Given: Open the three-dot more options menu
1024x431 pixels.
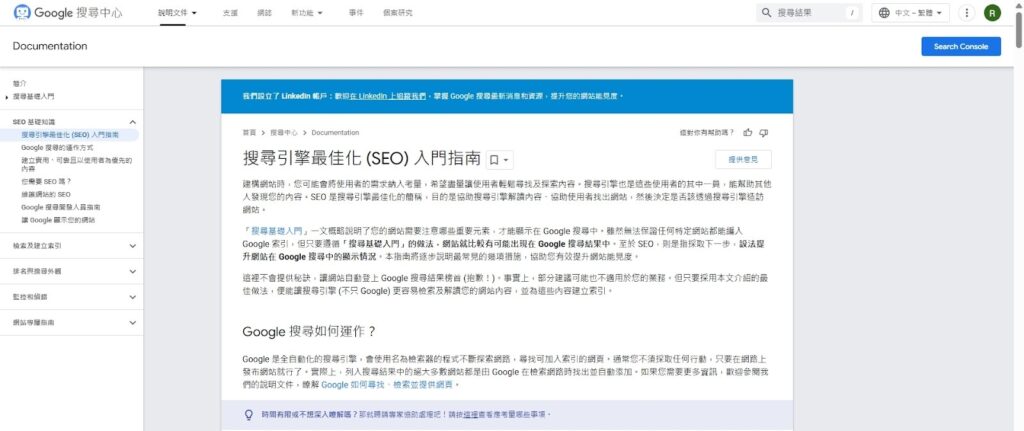Looking at the screenshot, I should [966, 13].
